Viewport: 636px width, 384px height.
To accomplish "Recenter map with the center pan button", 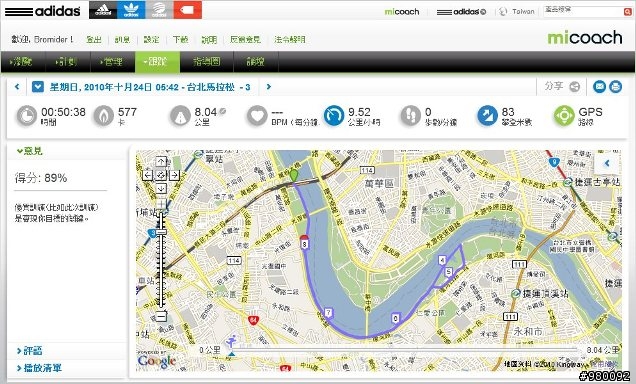I will (161, 175).
